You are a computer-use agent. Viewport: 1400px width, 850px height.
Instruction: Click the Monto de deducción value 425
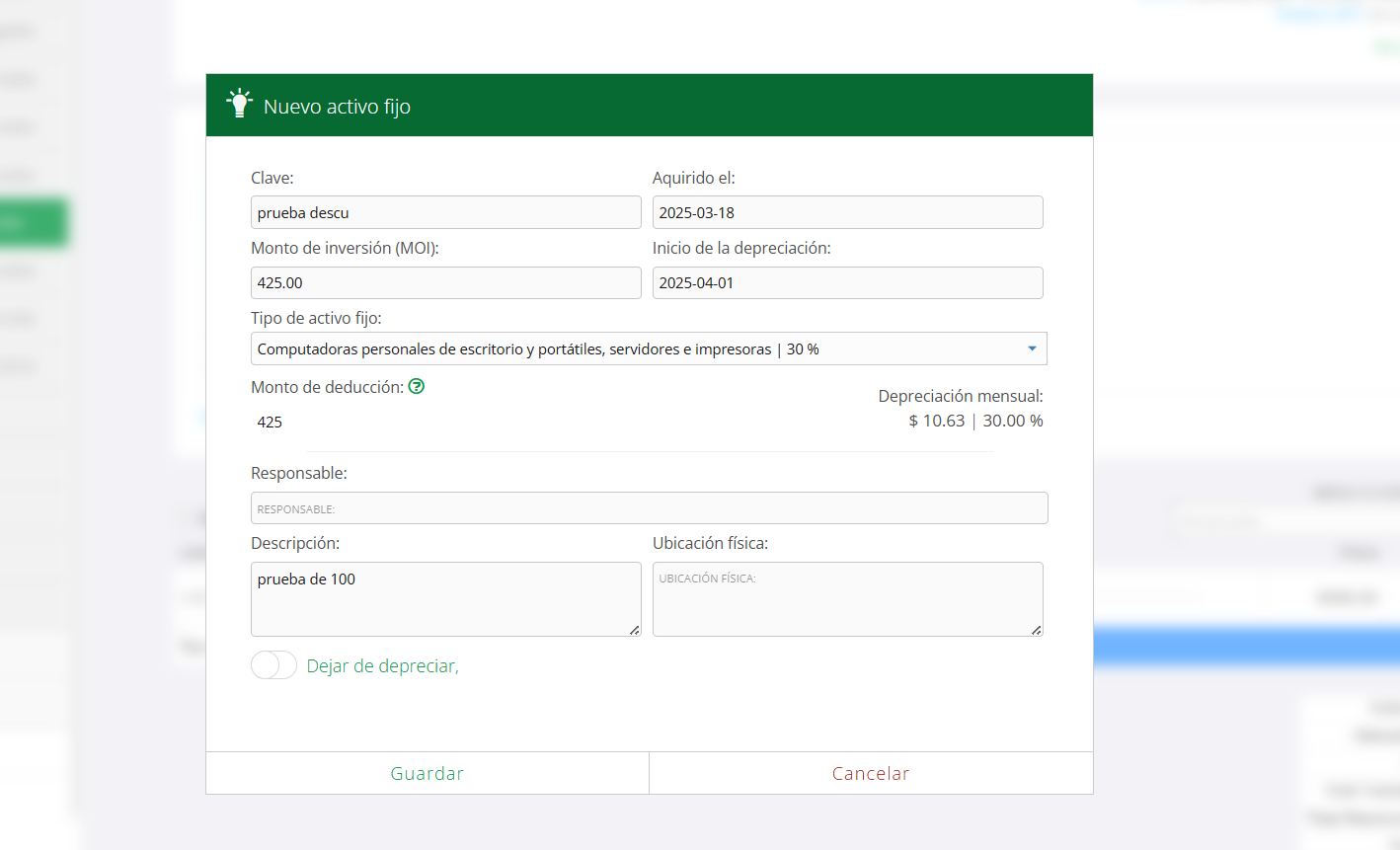click(270, 423)
